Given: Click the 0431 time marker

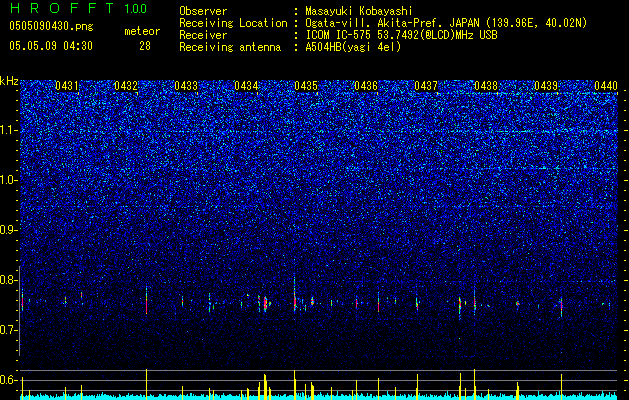Looking at the screenshot, I should coord(67,86).
